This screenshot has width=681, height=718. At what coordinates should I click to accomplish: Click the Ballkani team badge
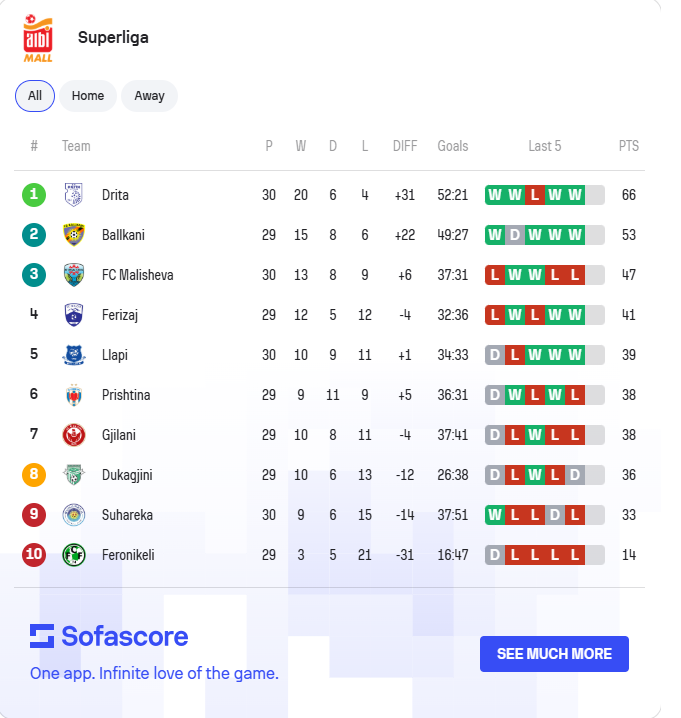73,235
